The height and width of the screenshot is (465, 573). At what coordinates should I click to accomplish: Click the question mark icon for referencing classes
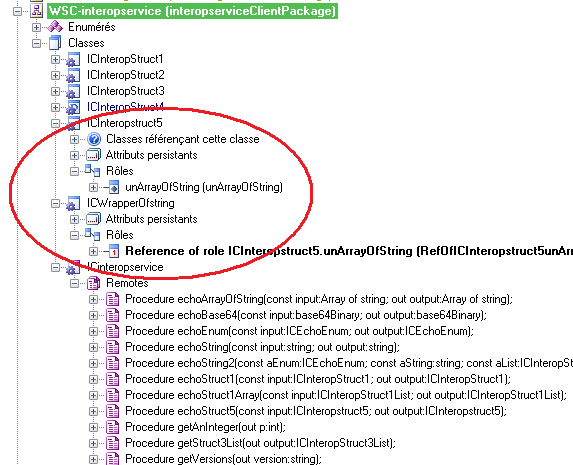tap(94, 139)
